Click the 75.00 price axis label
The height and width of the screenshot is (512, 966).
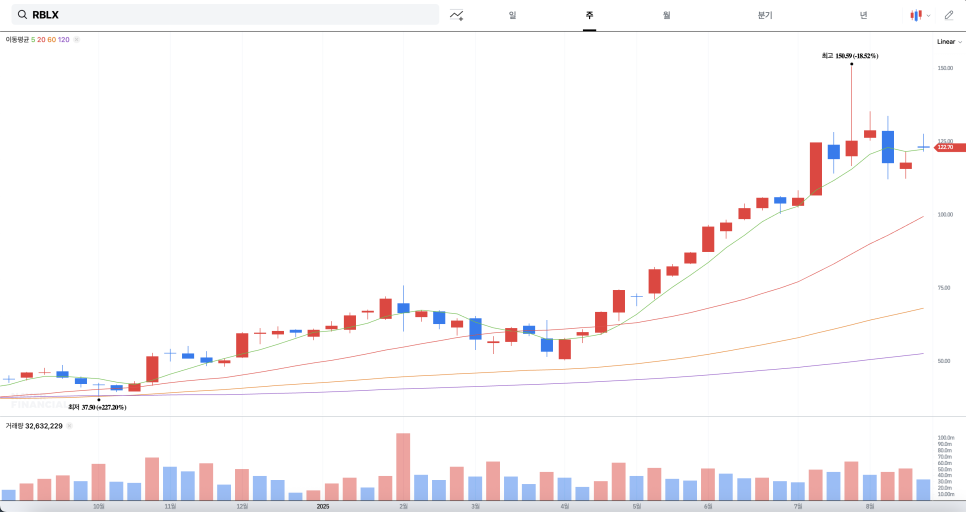click(944, 288)
